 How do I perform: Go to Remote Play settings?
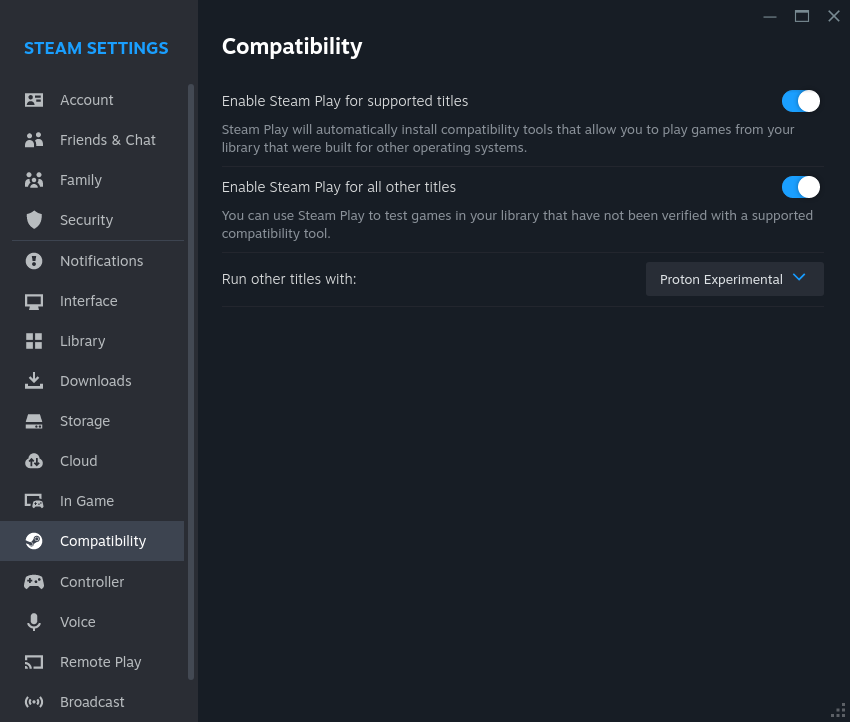tap(100, 662)
